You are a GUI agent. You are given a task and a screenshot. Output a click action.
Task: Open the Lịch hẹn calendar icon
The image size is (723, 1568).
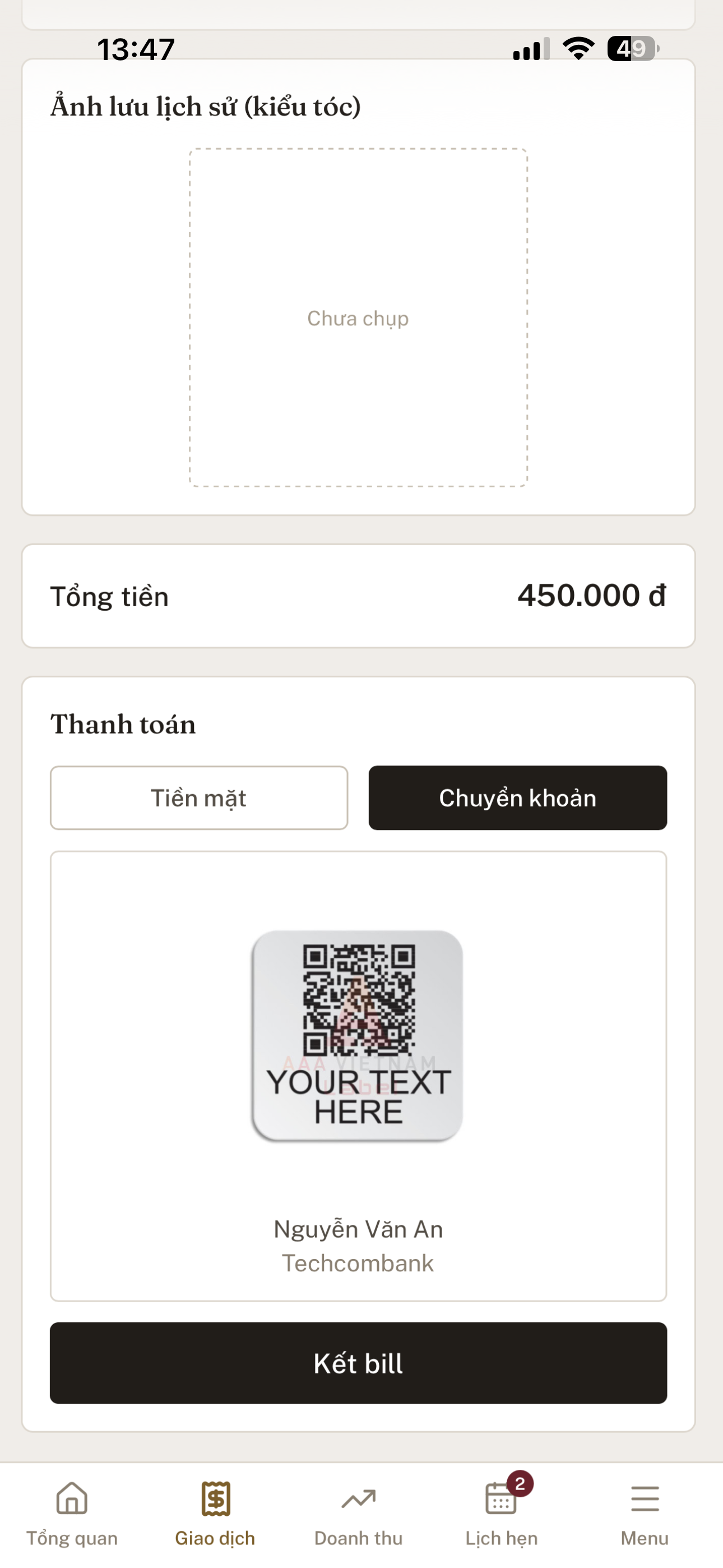point(501,1498)
